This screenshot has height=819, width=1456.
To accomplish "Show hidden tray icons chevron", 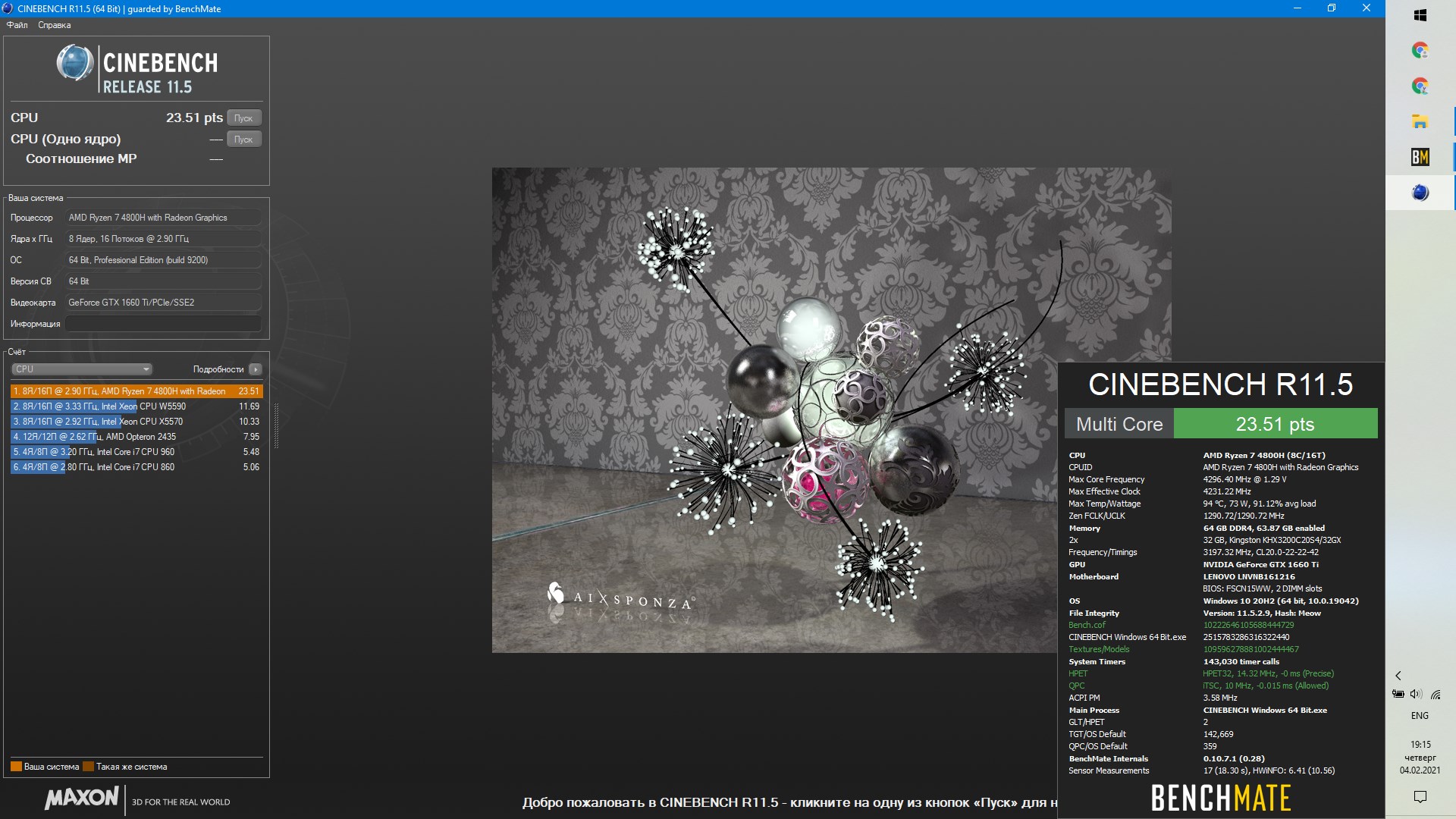I will click(1398, 676).
